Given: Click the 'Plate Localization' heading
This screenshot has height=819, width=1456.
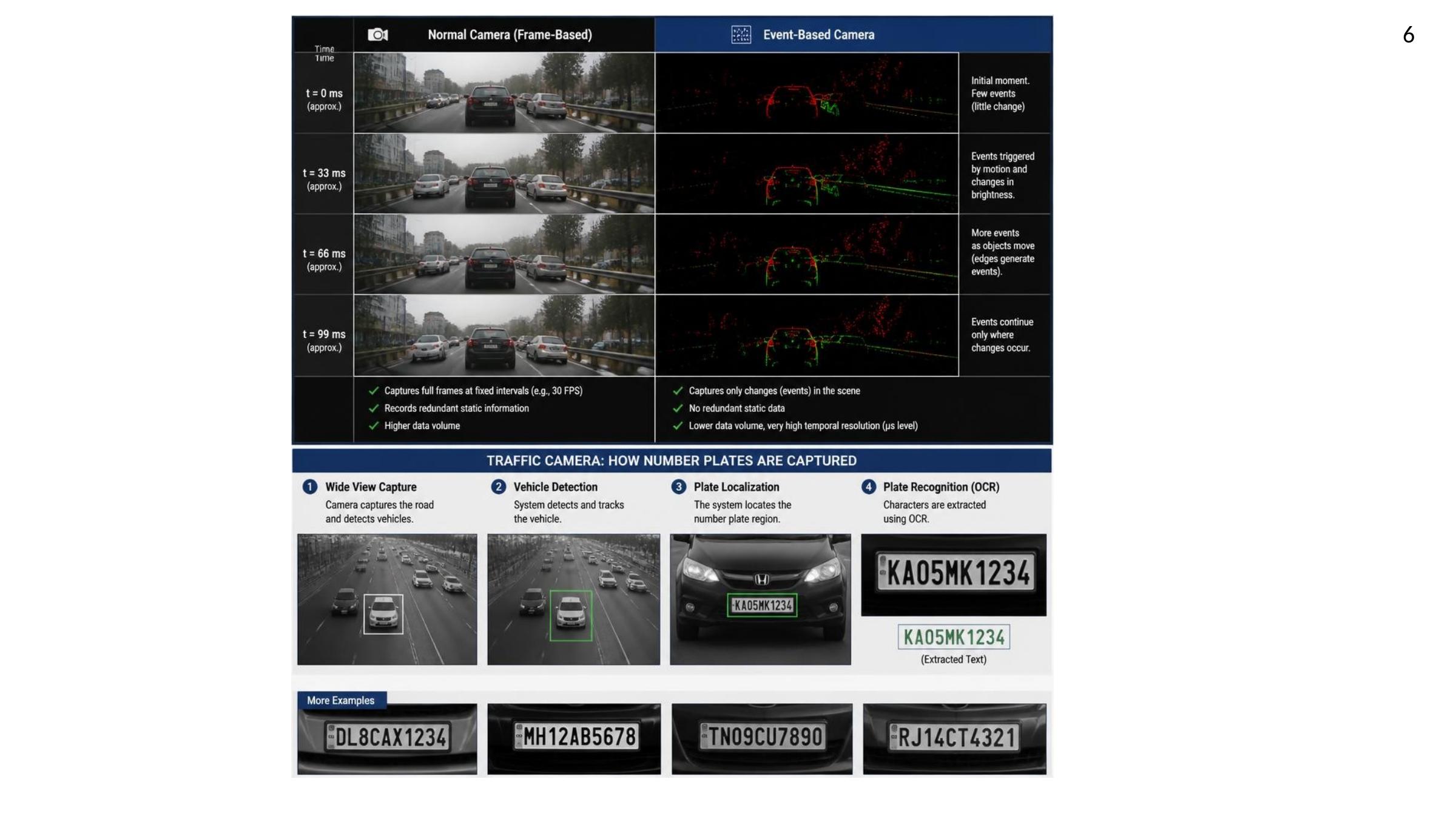Looking at the screenshot, I should (x=736, y=487).
